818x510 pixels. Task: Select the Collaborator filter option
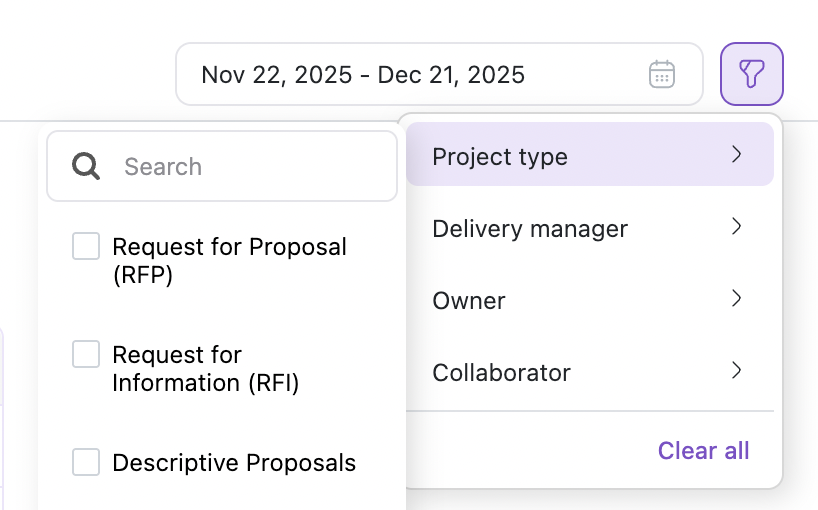pos(501,372)
